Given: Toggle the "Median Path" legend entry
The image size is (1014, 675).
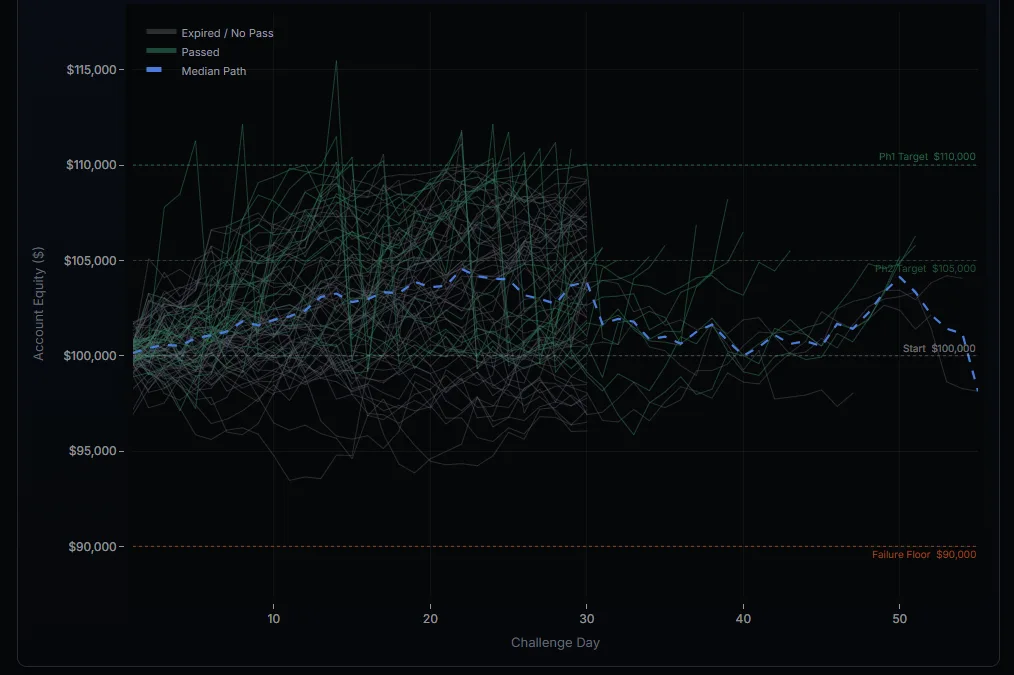Looking at the screenshot, I should pos(197,71).
